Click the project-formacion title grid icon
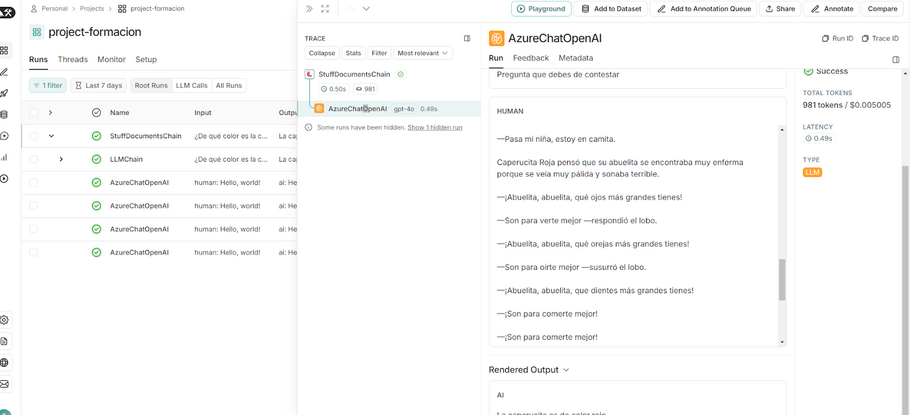Image resolution: width=910 pixels, height=415 pixels. pos(37,32)
